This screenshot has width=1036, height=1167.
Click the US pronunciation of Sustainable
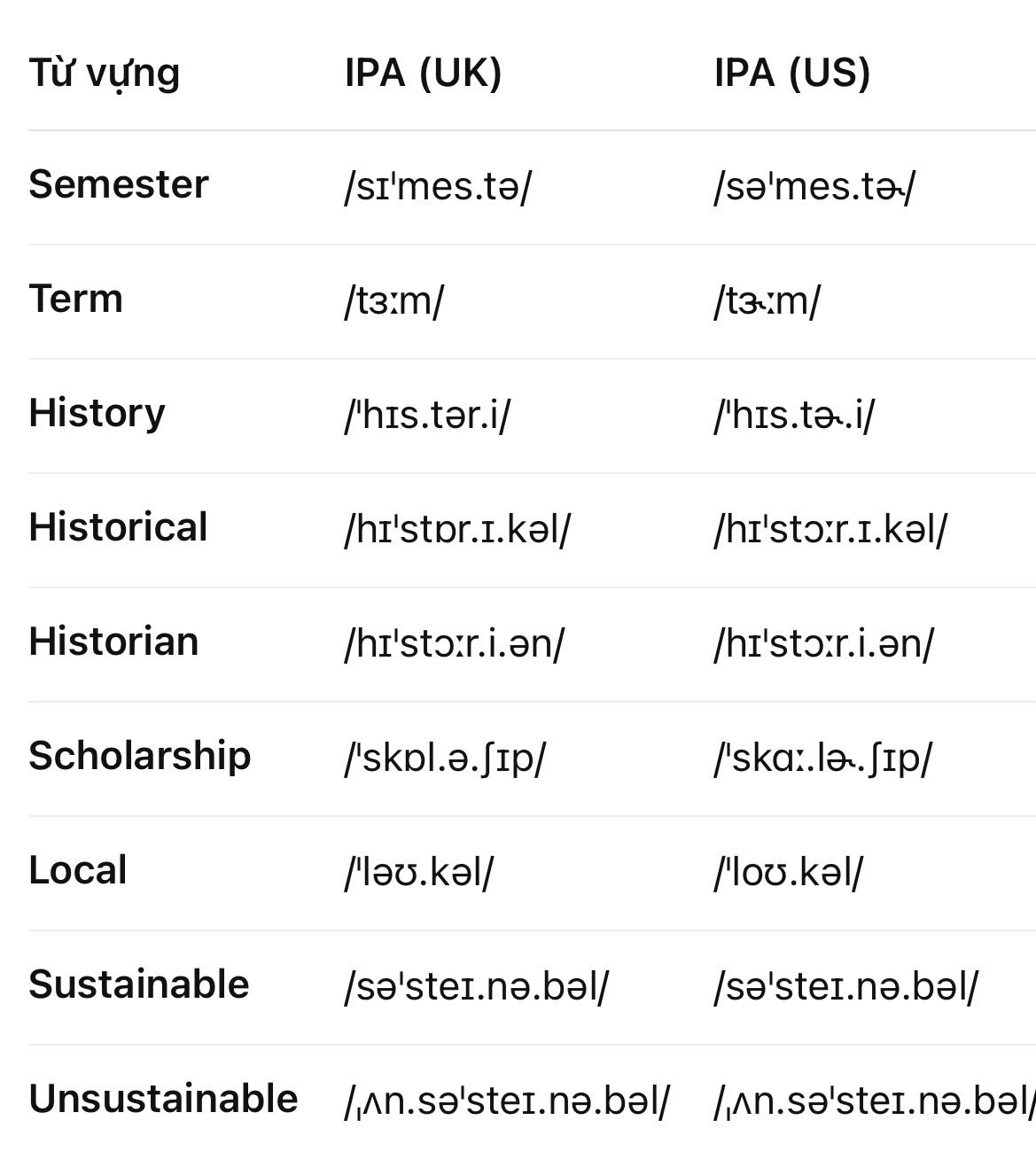(x=845, y=986)
